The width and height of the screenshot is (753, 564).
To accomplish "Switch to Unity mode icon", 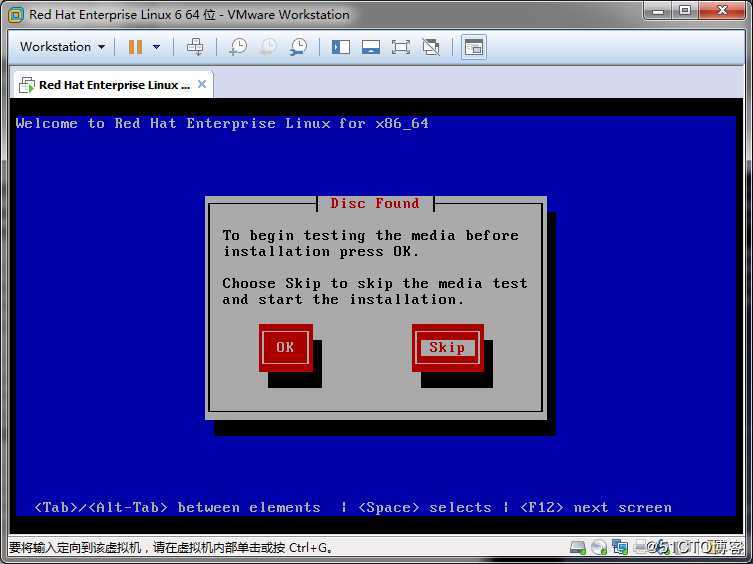I will [431, 47].
